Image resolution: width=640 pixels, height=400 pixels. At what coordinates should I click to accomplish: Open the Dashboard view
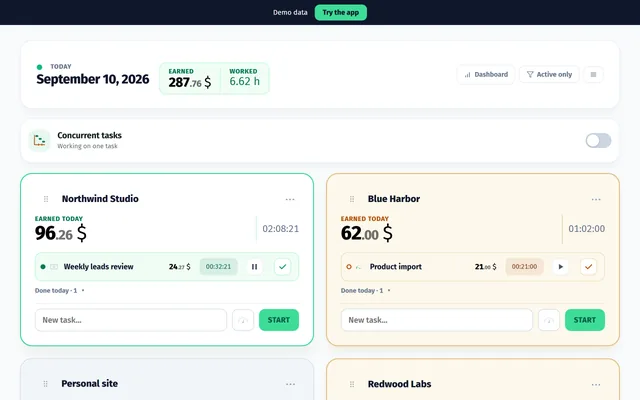(x=486, y=75)
